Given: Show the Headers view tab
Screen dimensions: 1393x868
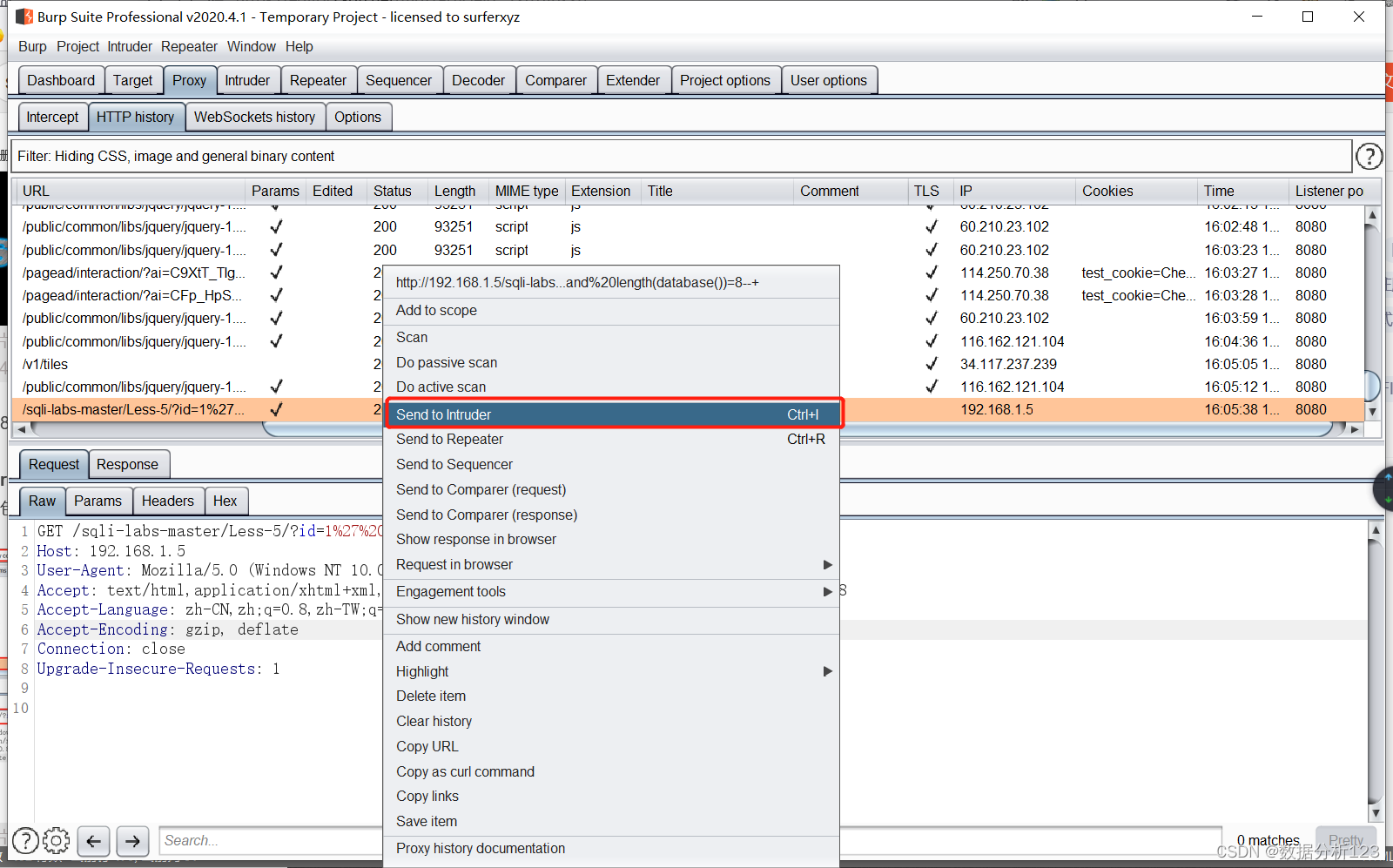Looking at the screenshot, I should 168,501.
